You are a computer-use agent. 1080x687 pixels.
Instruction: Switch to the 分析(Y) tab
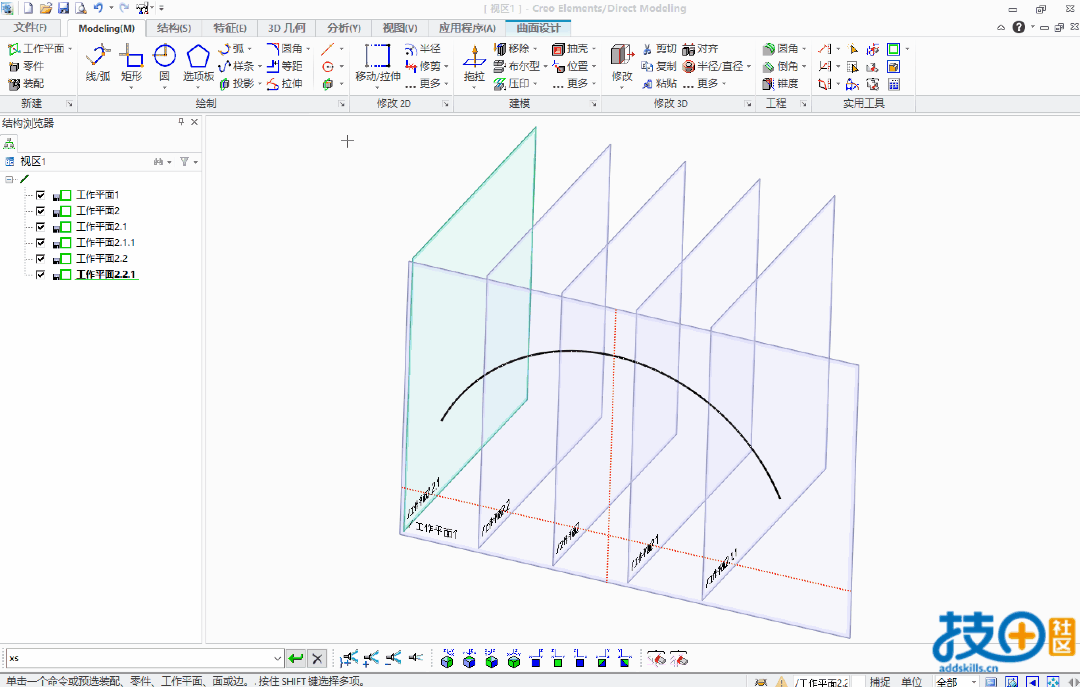(x=344, y=28)
